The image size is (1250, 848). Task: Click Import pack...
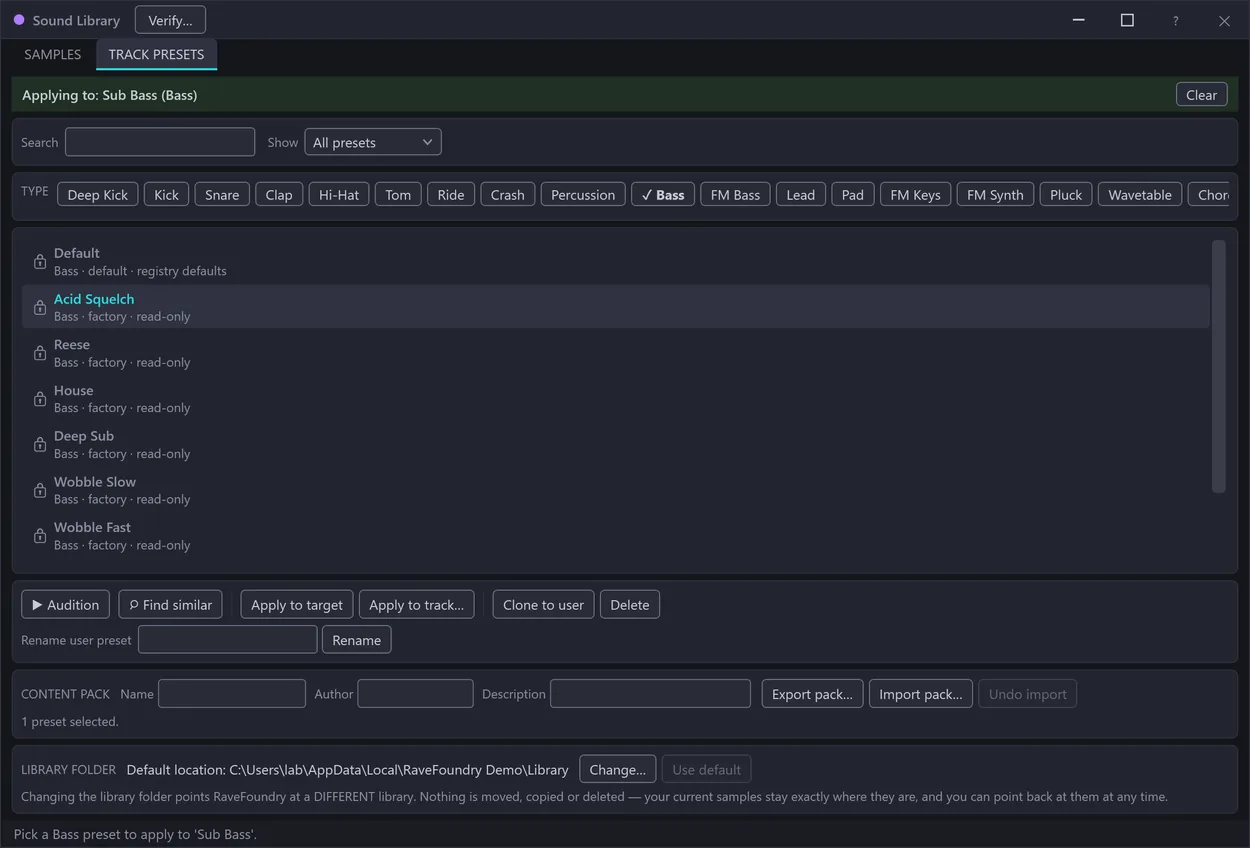tap(921, 694)
